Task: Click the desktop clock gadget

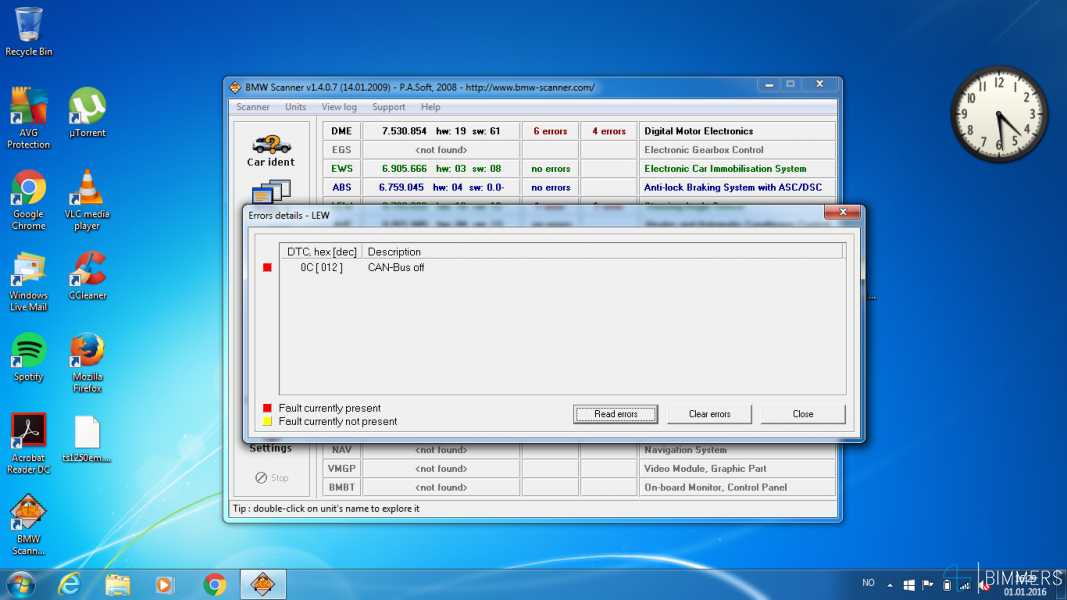Action: pyautogui.click(x=998, y=114)
